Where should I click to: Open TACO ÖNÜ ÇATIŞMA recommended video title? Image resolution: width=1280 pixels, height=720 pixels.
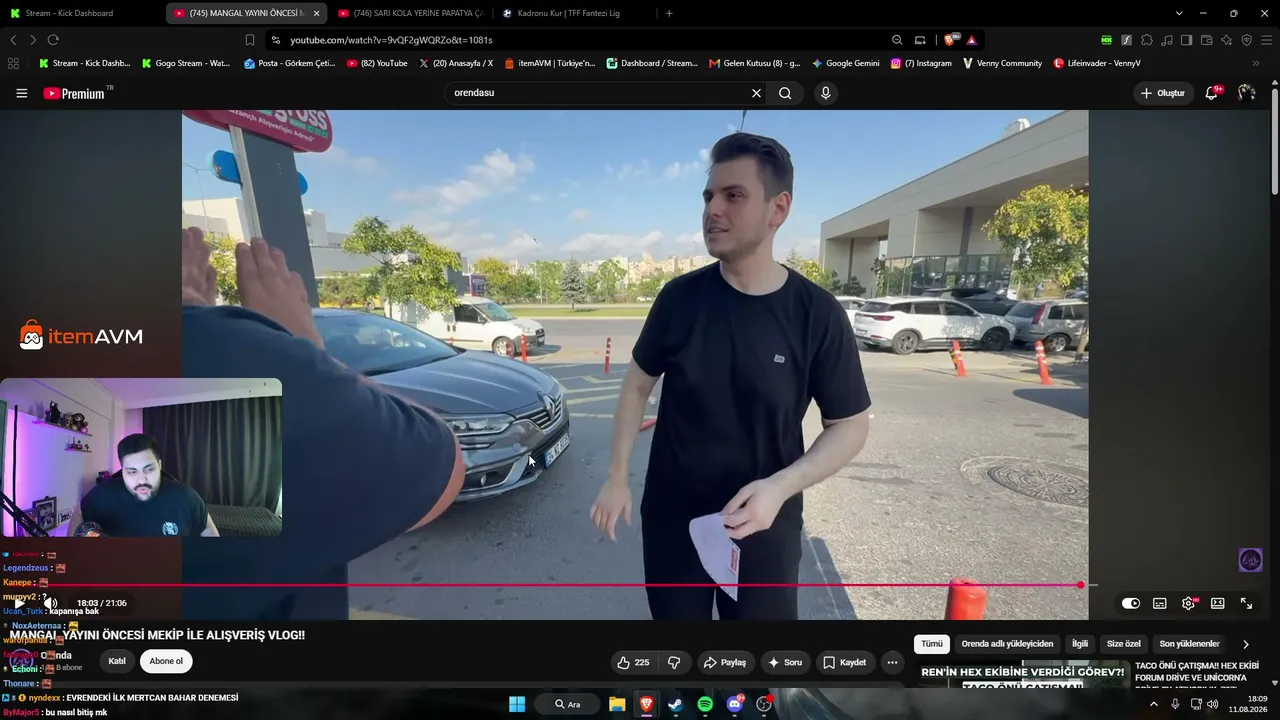(x=1197, y=674)
